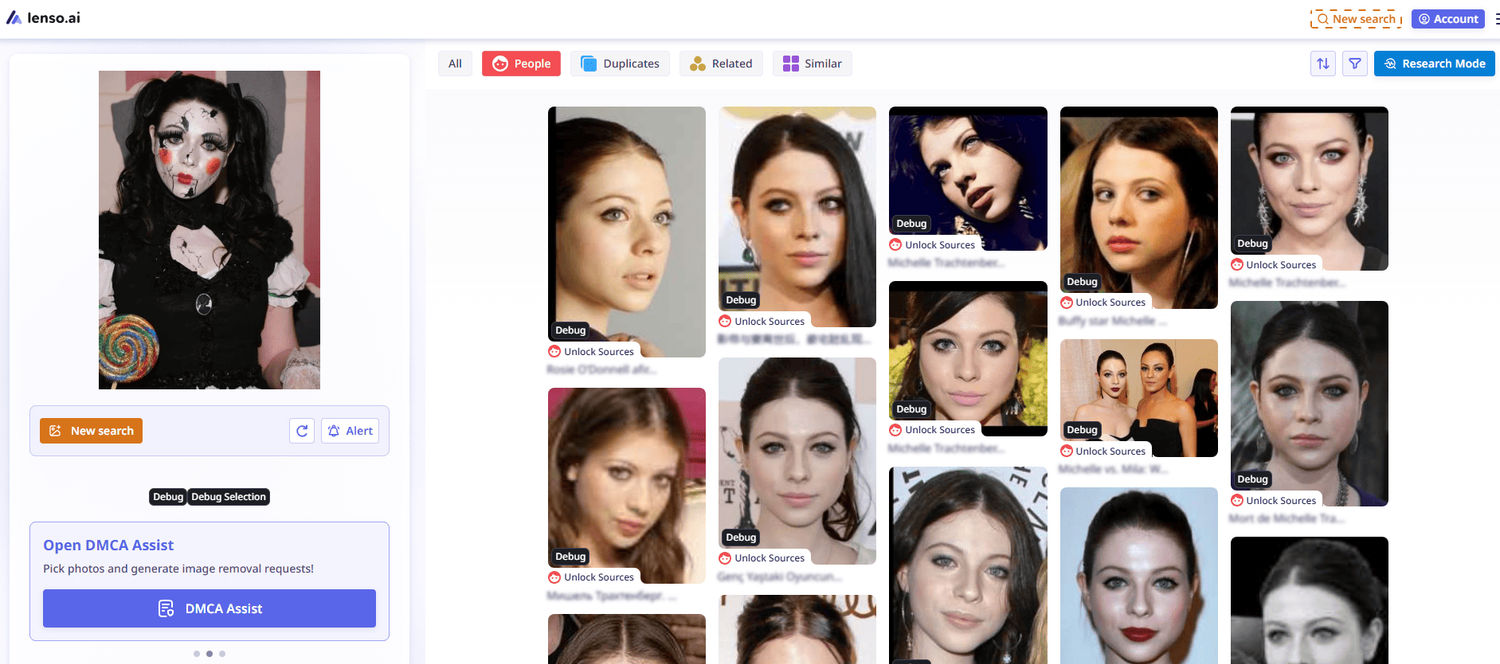The image size is (1500, 664).
Task: Open the sort order options icon
Action: [1323, 63]
